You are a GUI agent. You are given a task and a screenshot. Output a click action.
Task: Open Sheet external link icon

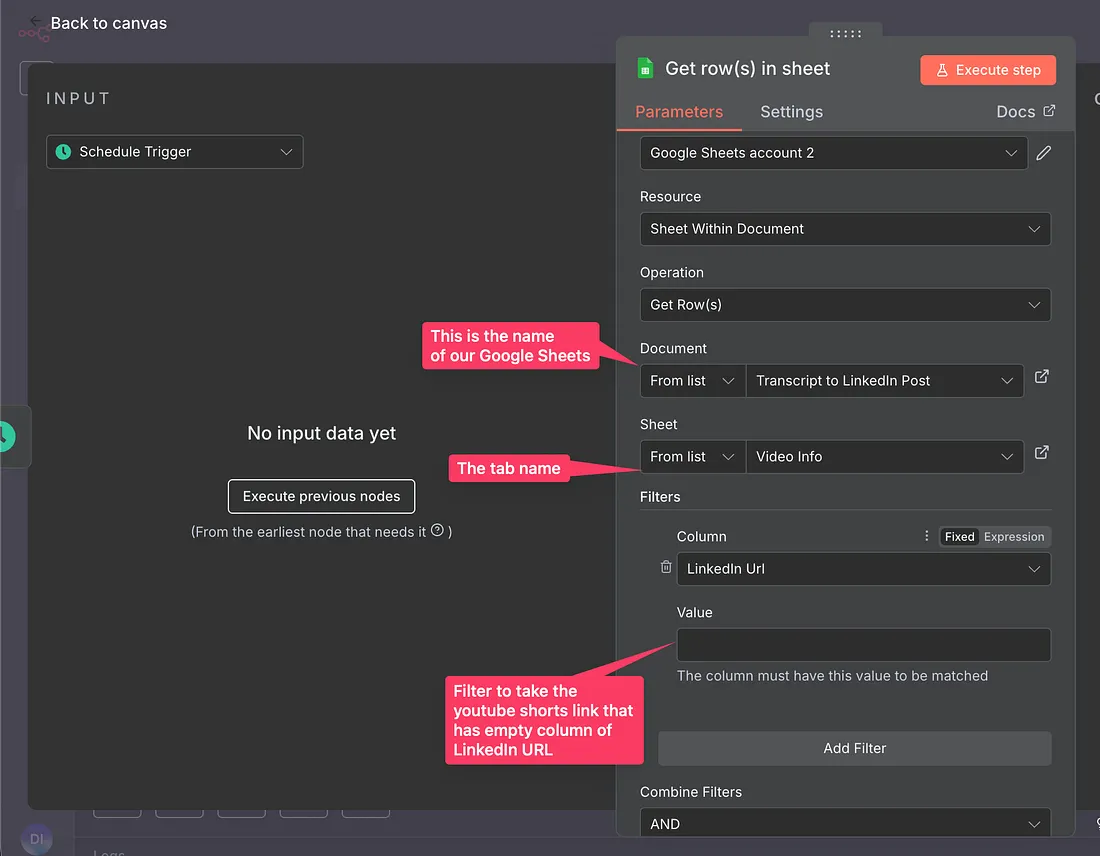pyautogui.click(x=1041, y=453)
